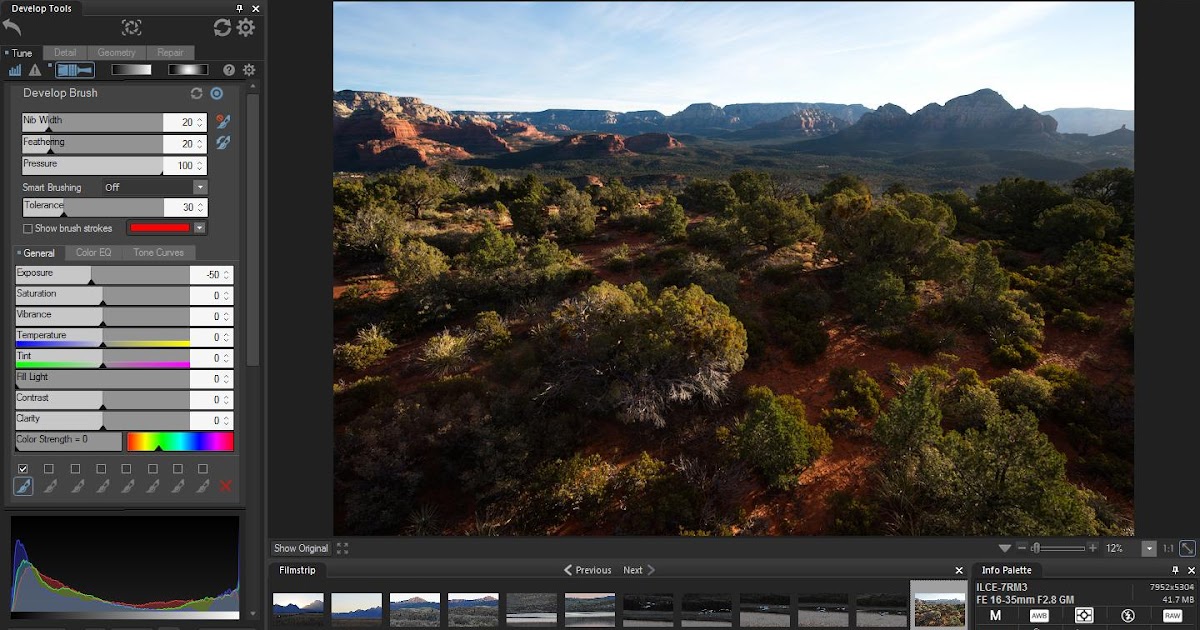This screenshot has height=630, width=1200.
Task: Open the Tone Curve tab
Action: click(x=158, y=253)
